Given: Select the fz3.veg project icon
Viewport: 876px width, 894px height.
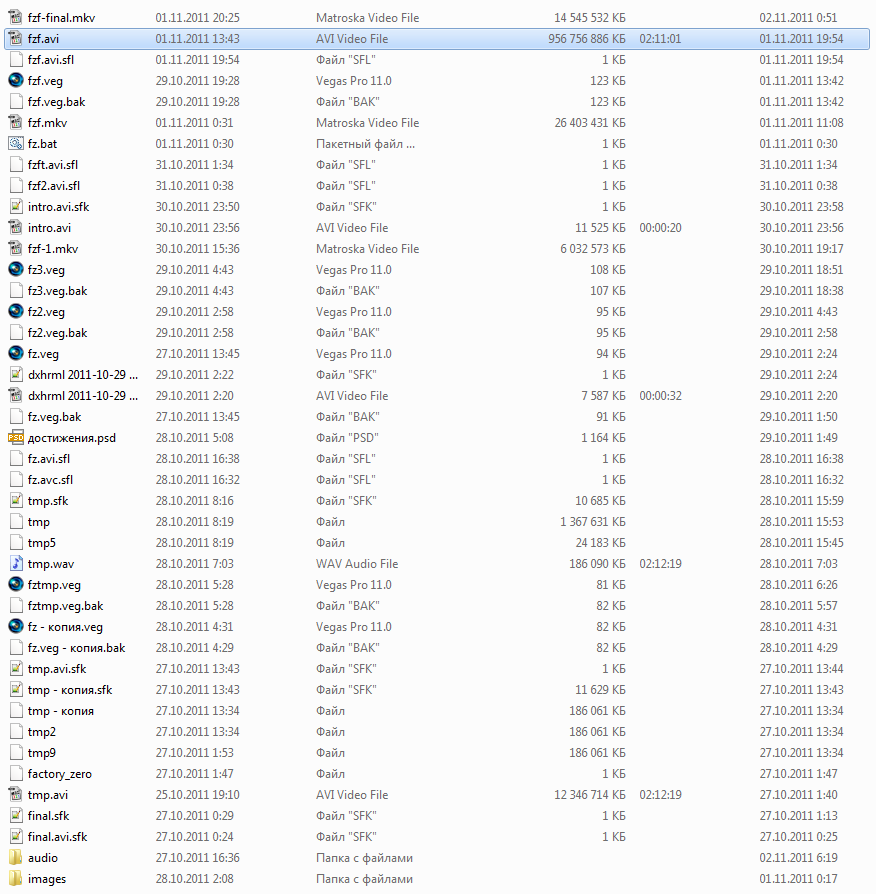Looking at the screenshot, I should pos(16,270).
